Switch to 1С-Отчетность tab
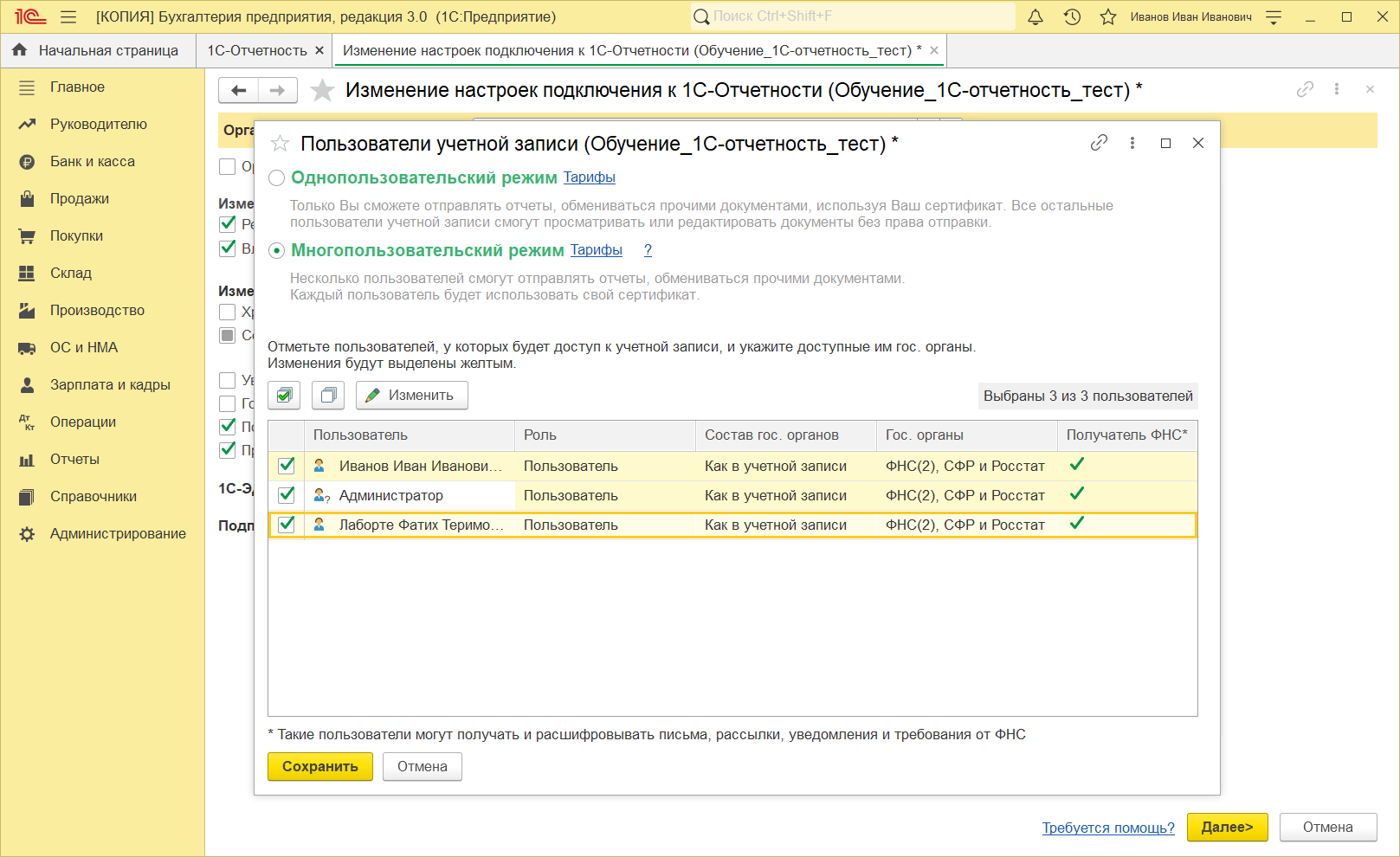This screenshot has width=1400, height=857. [257, 50]
